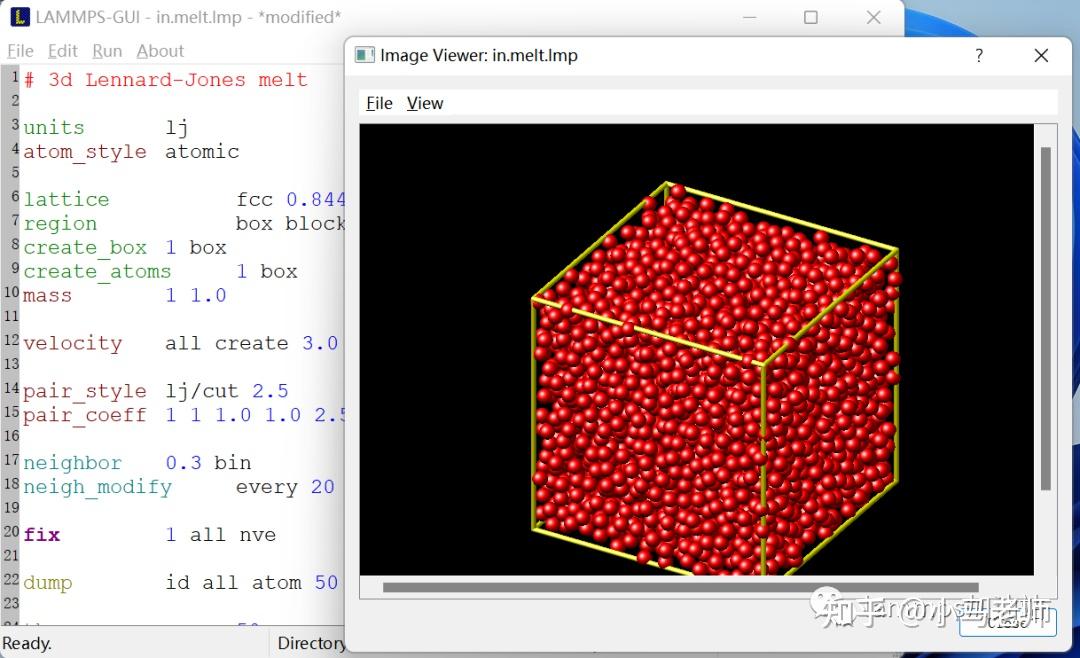Image resolution: width=1080 pixels, height=658 pixels.
Task: Maximize the LAMMPS-GUI window
Action: pos(811,17)
